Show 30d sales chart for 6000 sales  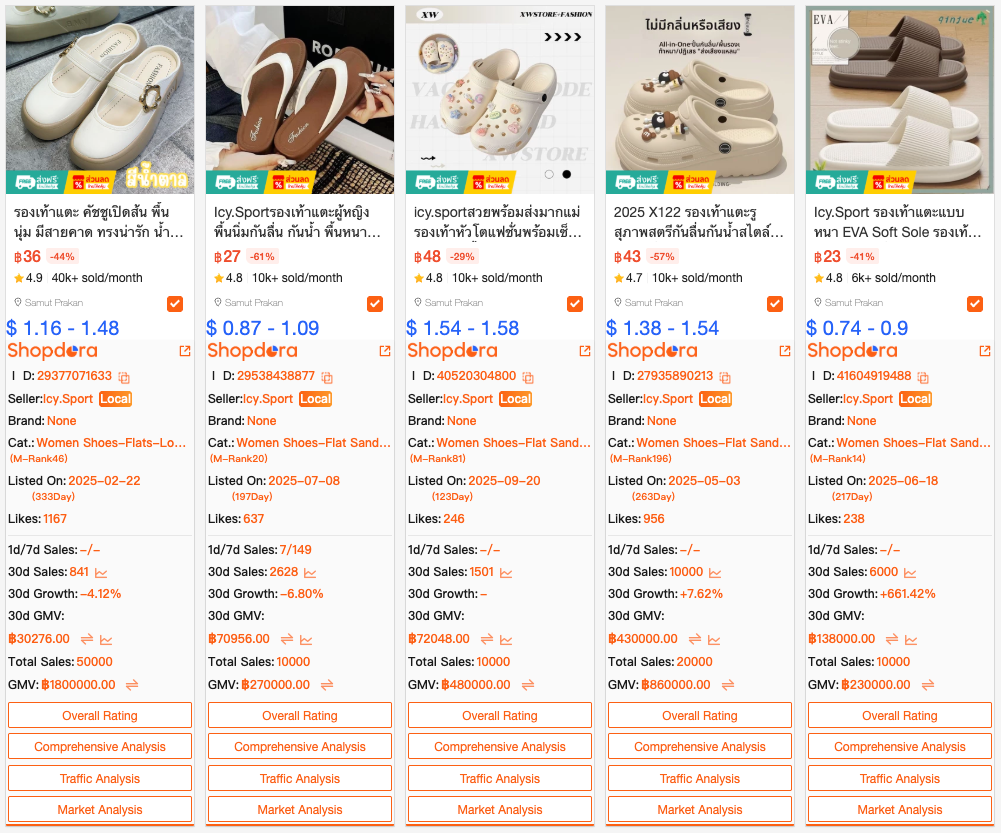[x=910, y=573]
